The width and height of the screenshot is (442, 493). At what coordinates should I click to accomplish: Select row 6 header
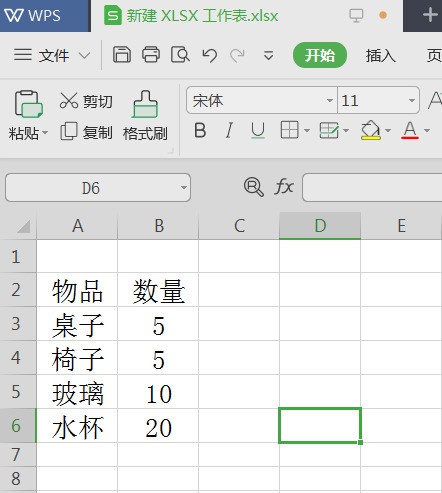coord(18,425)
